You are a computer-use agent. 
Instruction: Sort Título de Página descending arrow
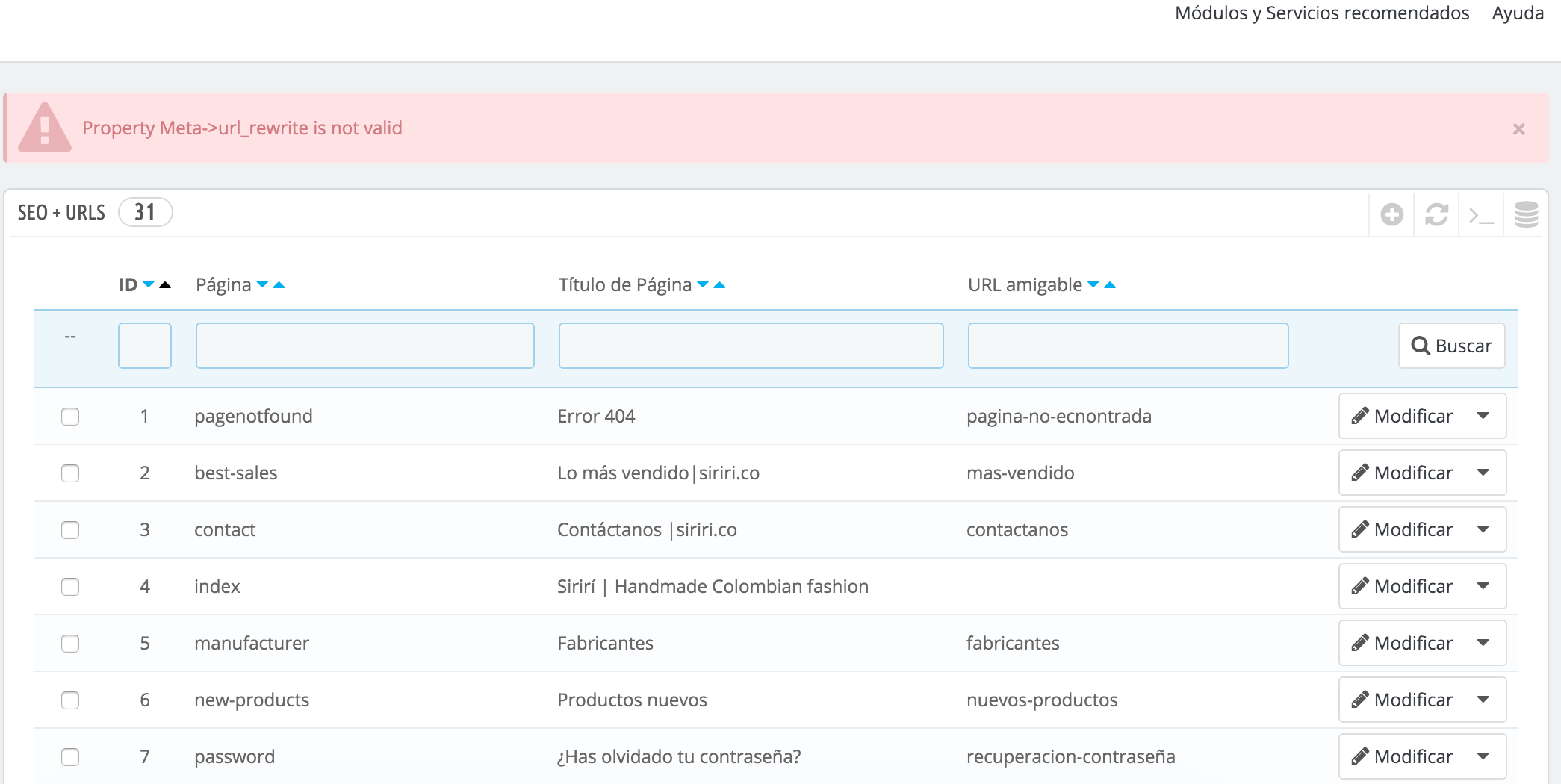(x=703, y=284)
